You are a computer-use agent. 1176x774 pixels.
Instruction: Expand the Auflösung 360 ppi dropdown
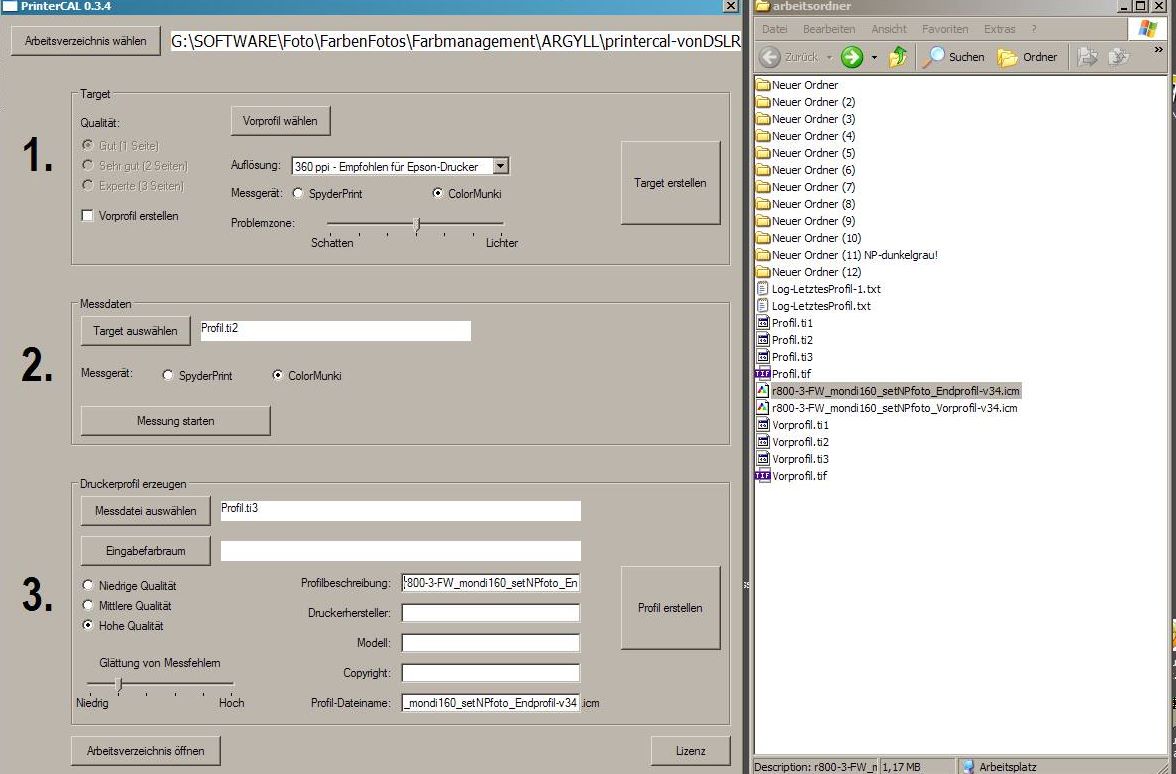[501, 166]
